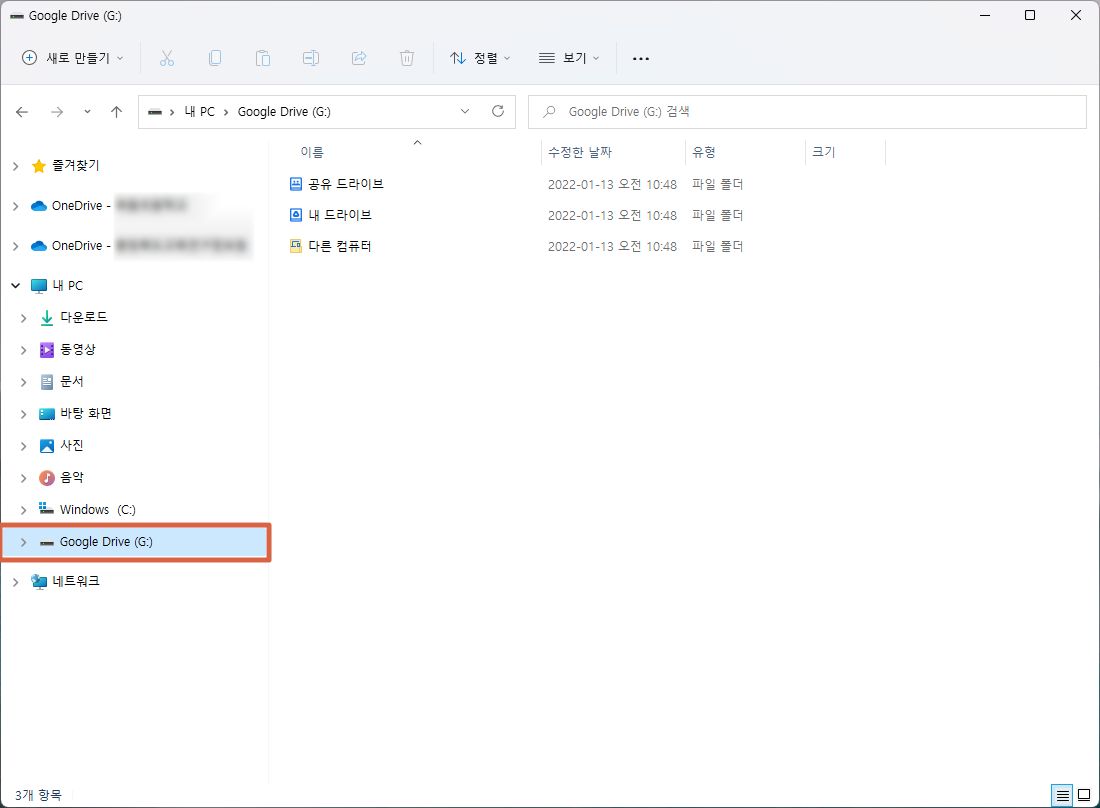1100x808 pixels.
Task: Expand the address bar history dropdown
Action: 464,112
